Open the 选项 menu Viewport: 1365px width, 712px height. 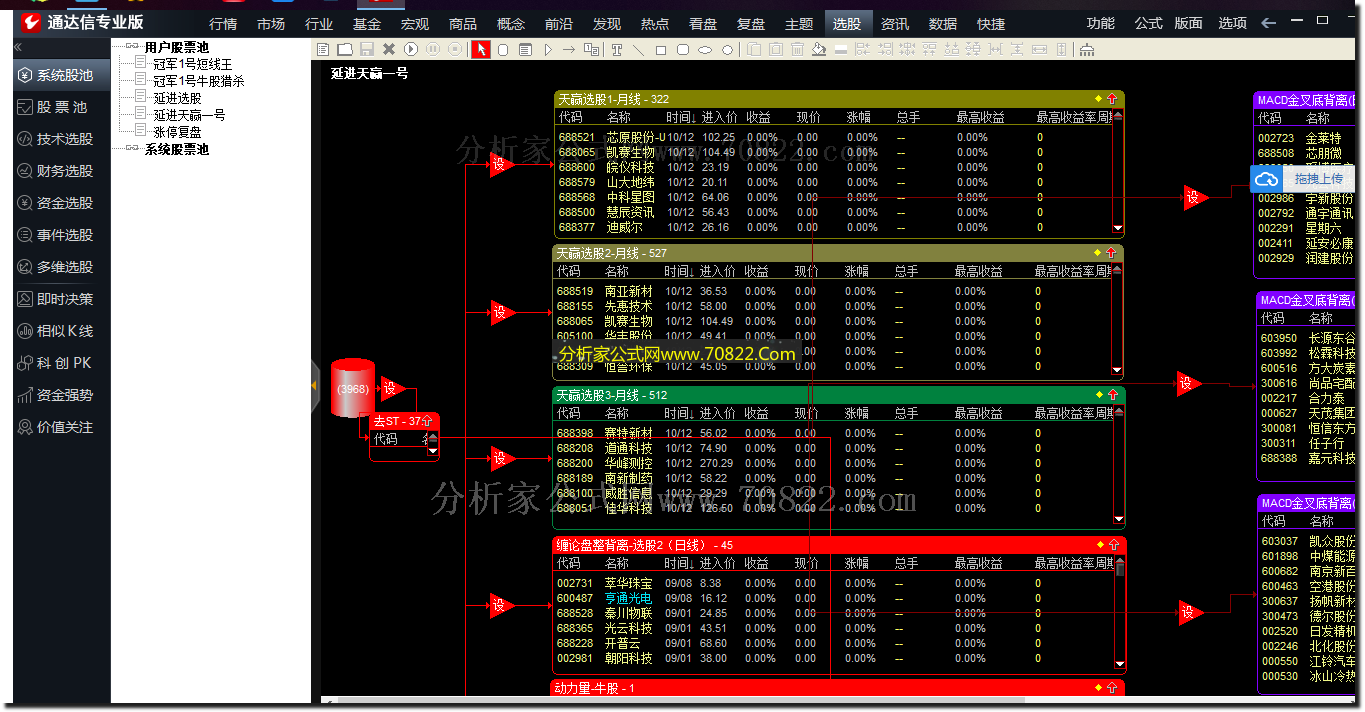[1233, 23]
